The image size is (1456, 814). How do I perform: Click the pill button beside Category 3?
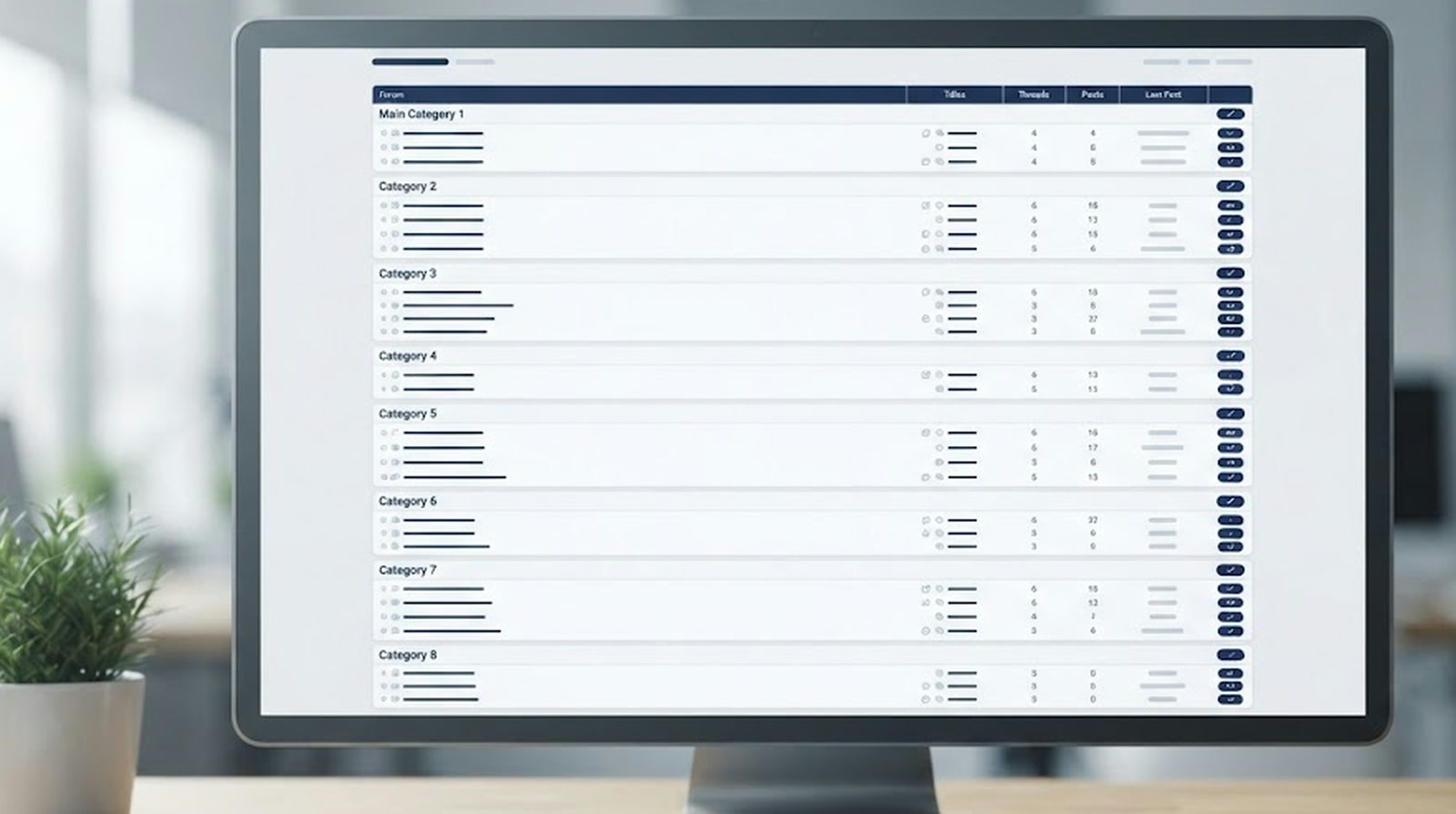pos(1230,273)
